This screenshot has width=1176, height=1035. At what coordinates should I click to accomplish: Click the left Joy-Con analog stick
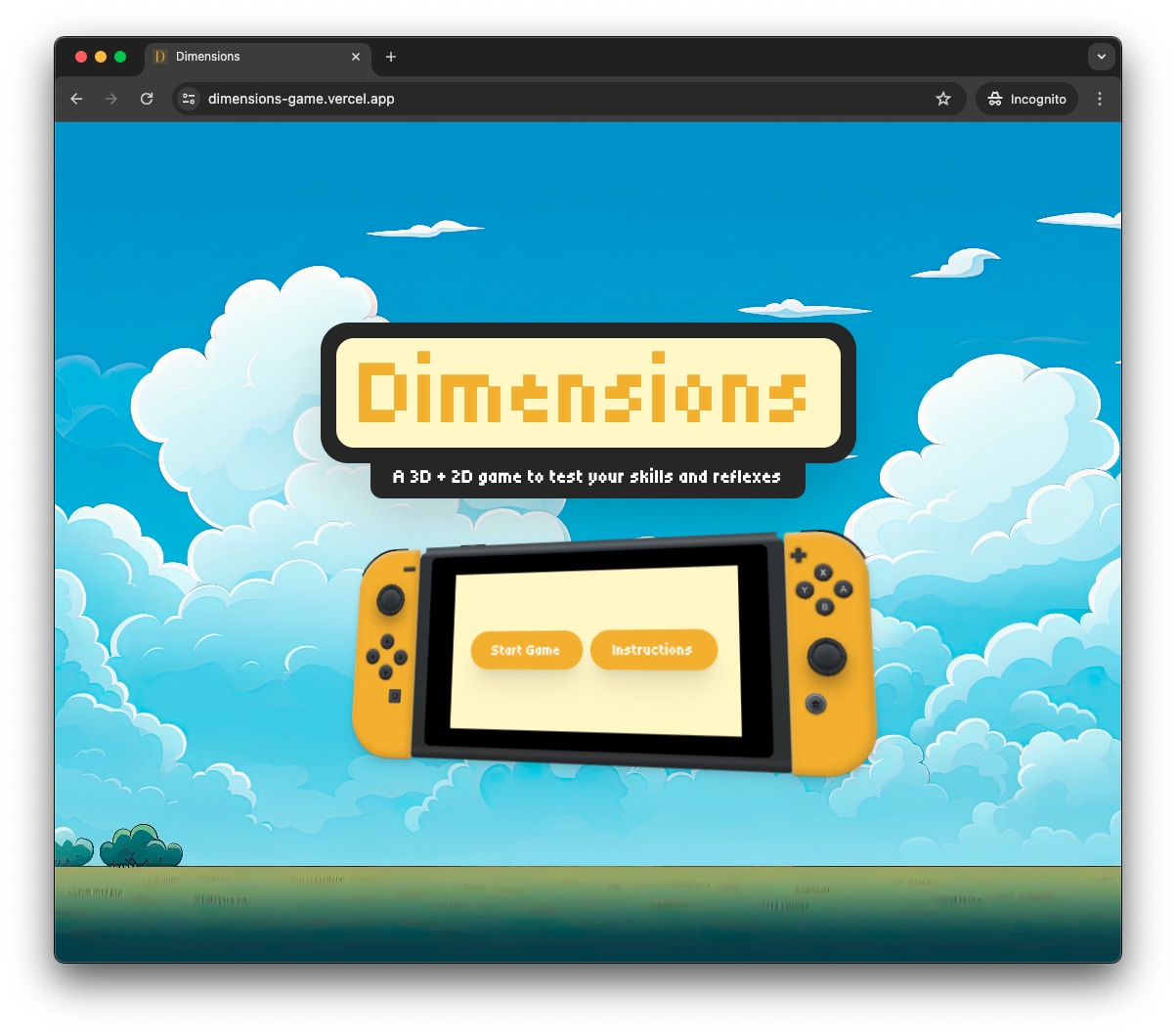[x=390, y=599]
